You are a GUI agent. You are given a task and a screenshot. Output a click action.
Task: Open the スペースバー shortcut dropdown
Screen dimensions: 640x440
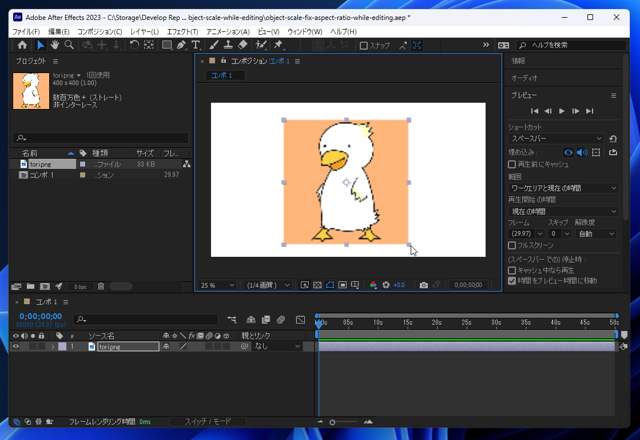click(x=556, y=138)
